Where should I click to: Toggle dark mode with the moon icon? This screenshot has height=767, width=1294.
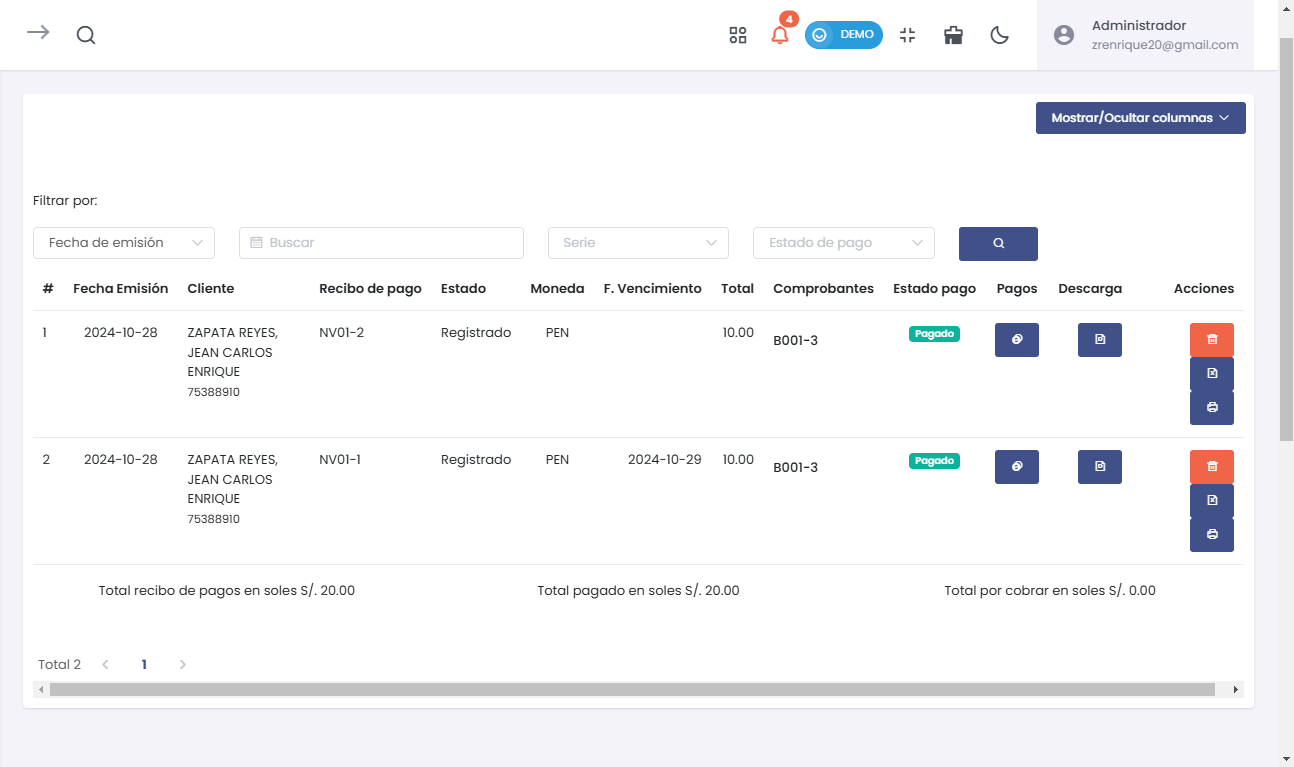tap(999, 35)
